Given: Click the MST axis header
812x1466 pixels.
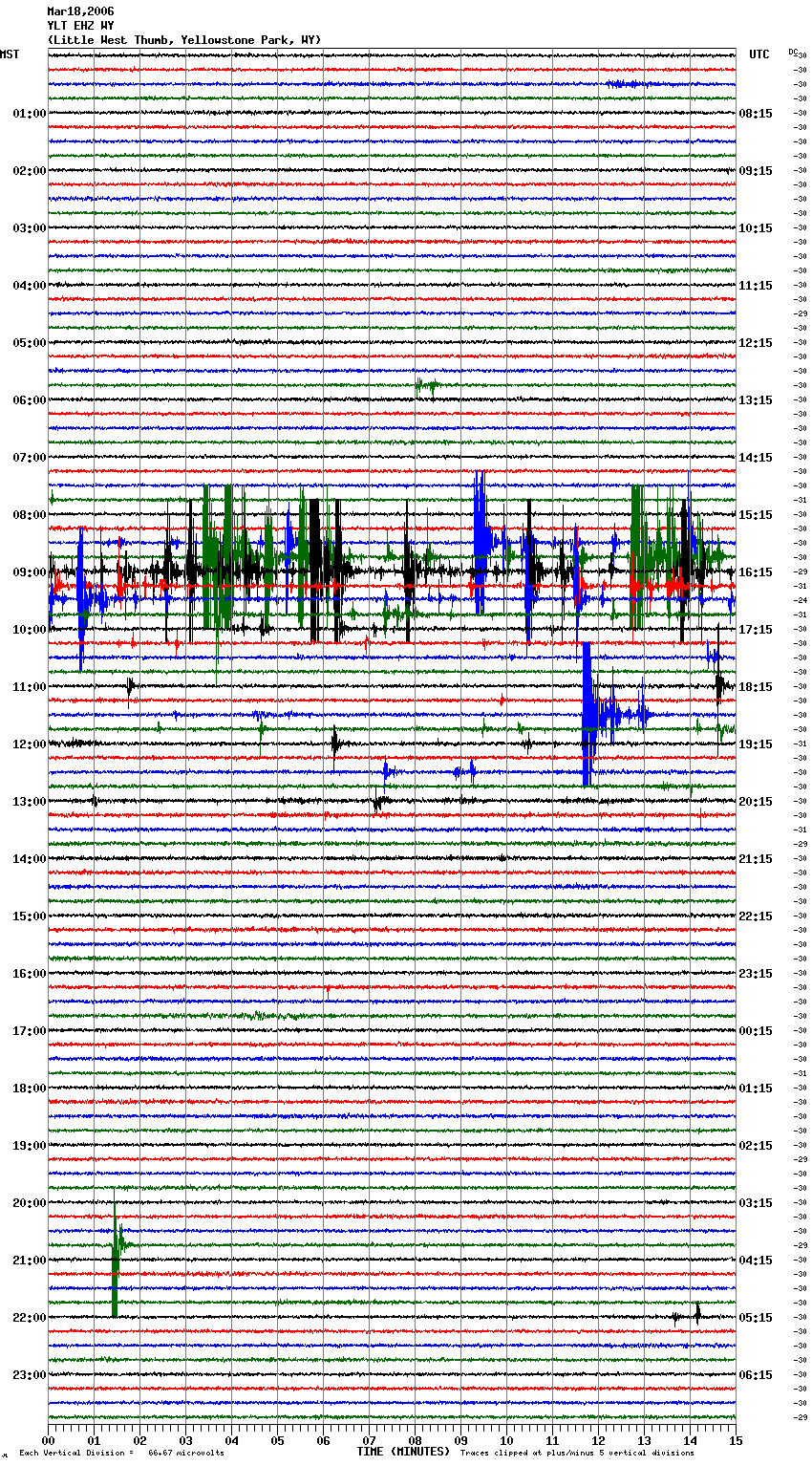Looking at the screenshot, I should [x=10, y=54].
